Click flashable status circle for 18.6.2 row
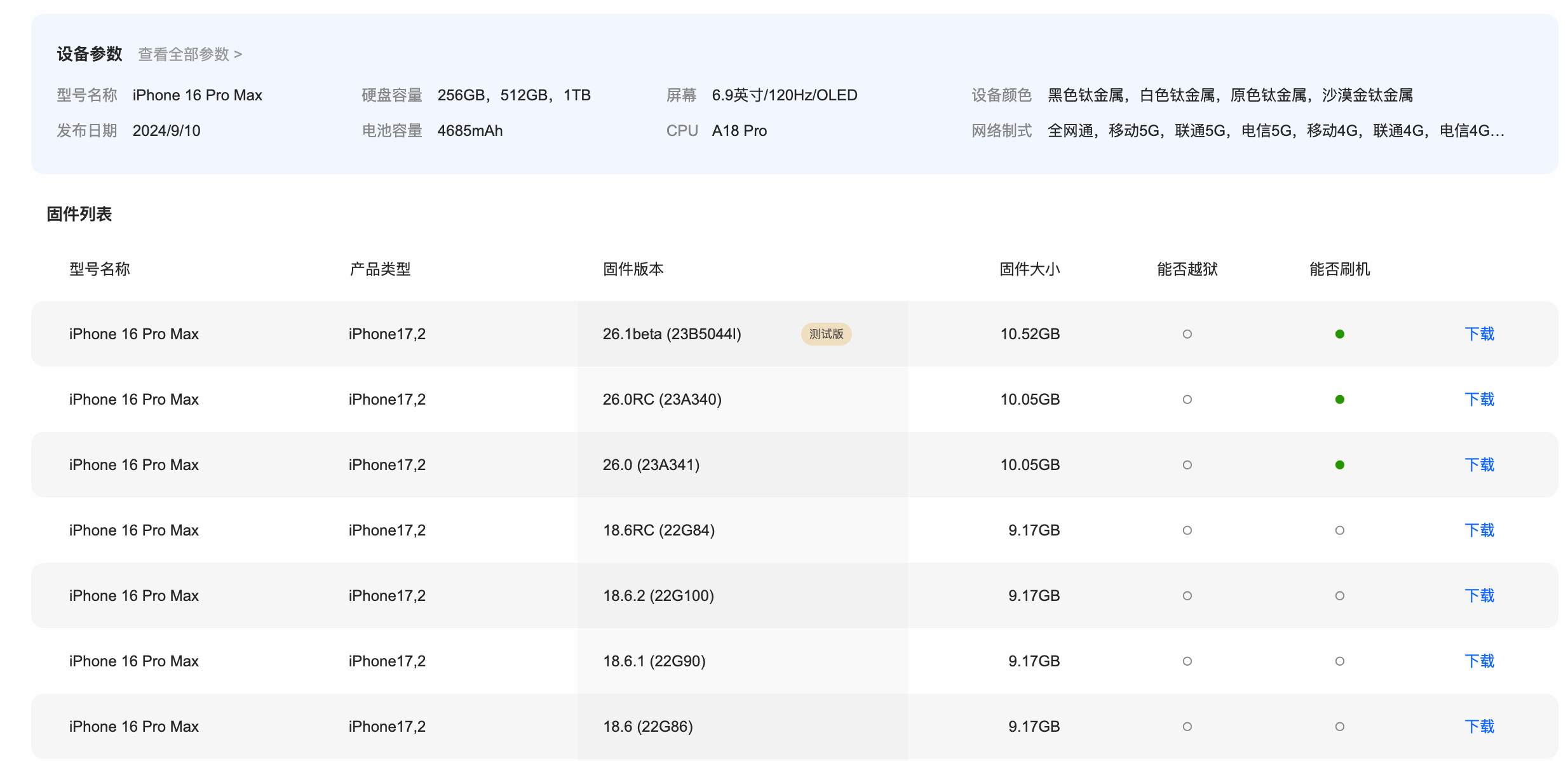The image size is (1568, 761). [1339, 596]
